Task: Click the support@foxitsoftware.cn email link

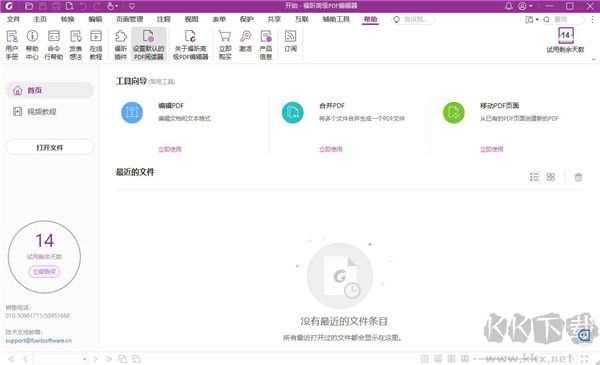Action: pyautogui.click(x=38, y=341)
